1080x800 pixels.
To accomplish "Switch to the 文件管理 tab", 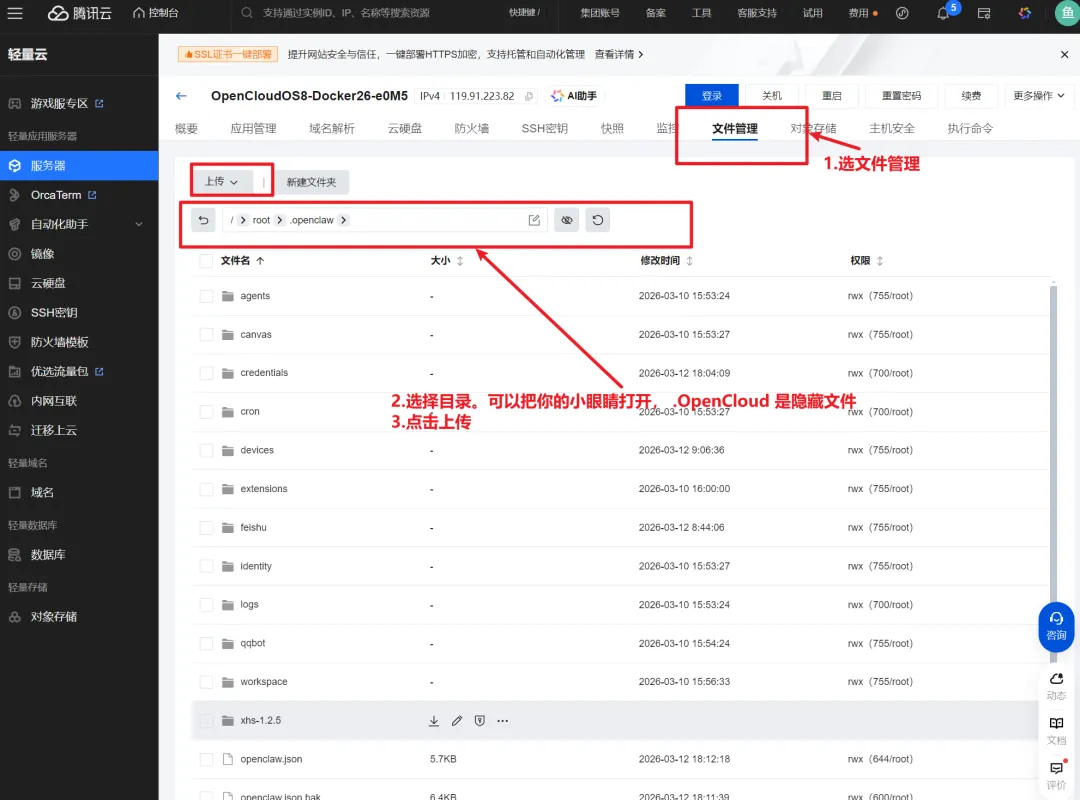I will 734,128.
